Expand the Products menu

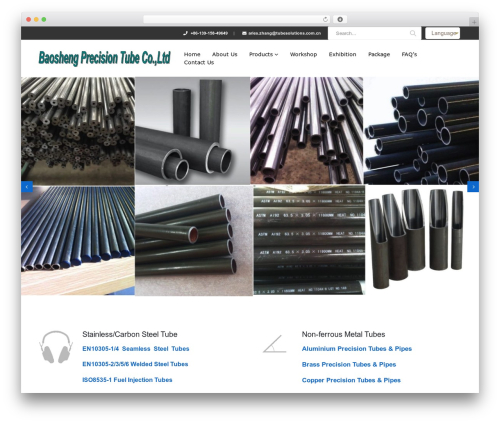coord(263,54)
